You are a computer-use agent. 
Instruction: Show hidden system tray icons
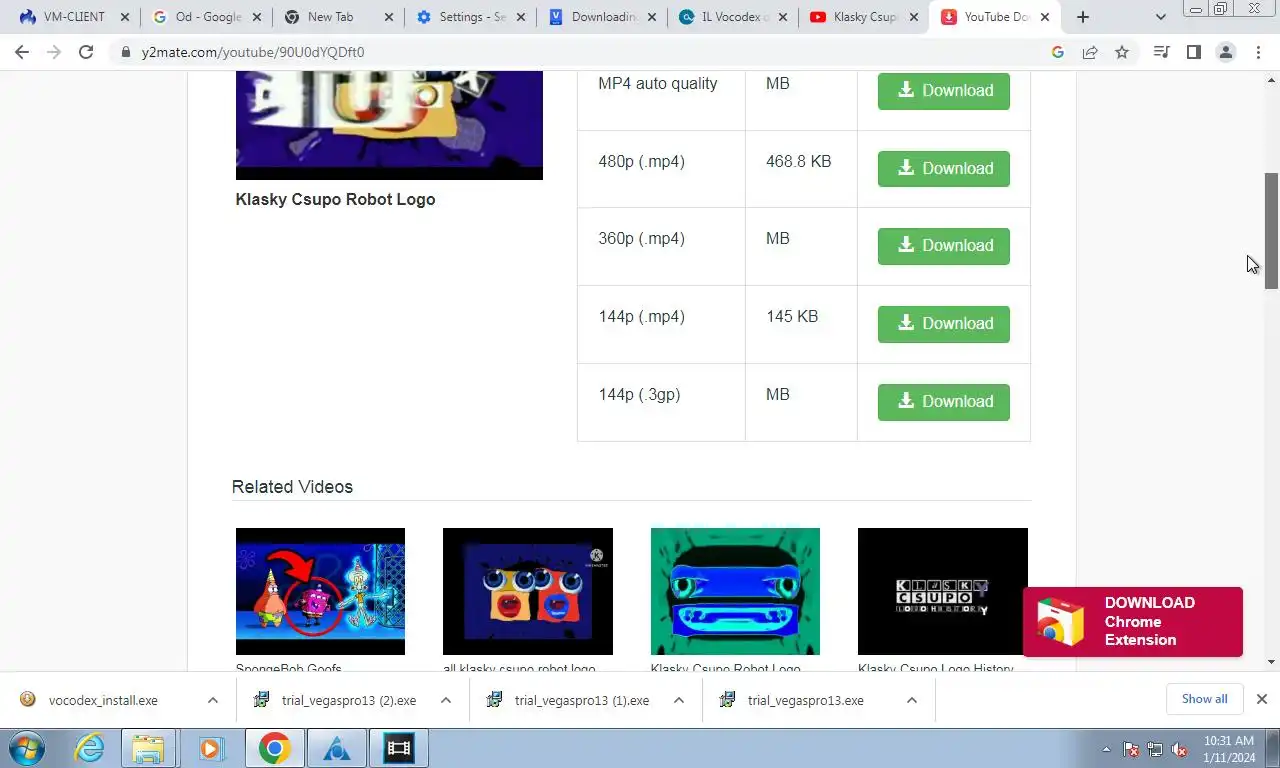click(1106, 749)
